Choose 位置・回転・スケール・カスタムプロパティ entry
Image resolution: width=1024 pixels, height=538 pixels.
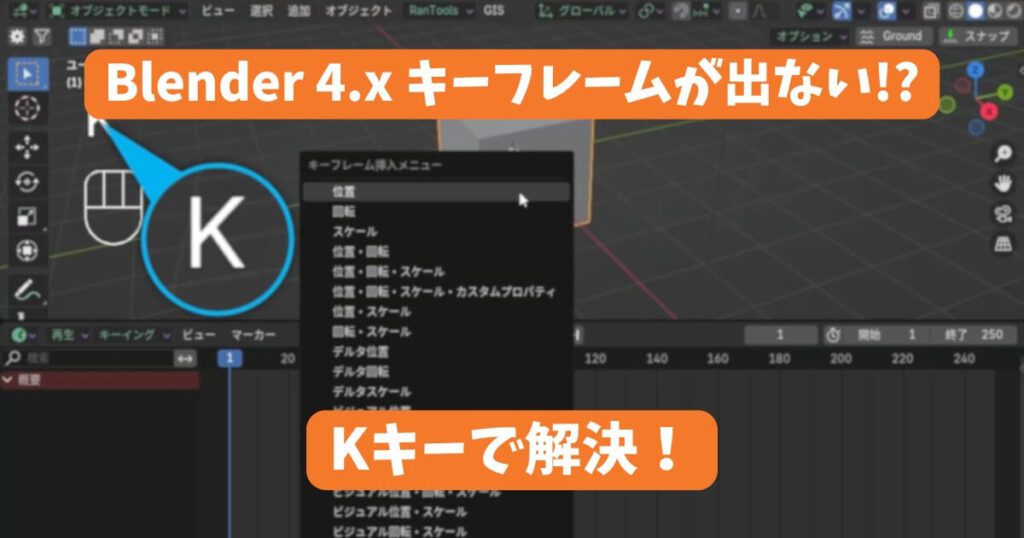436,292
